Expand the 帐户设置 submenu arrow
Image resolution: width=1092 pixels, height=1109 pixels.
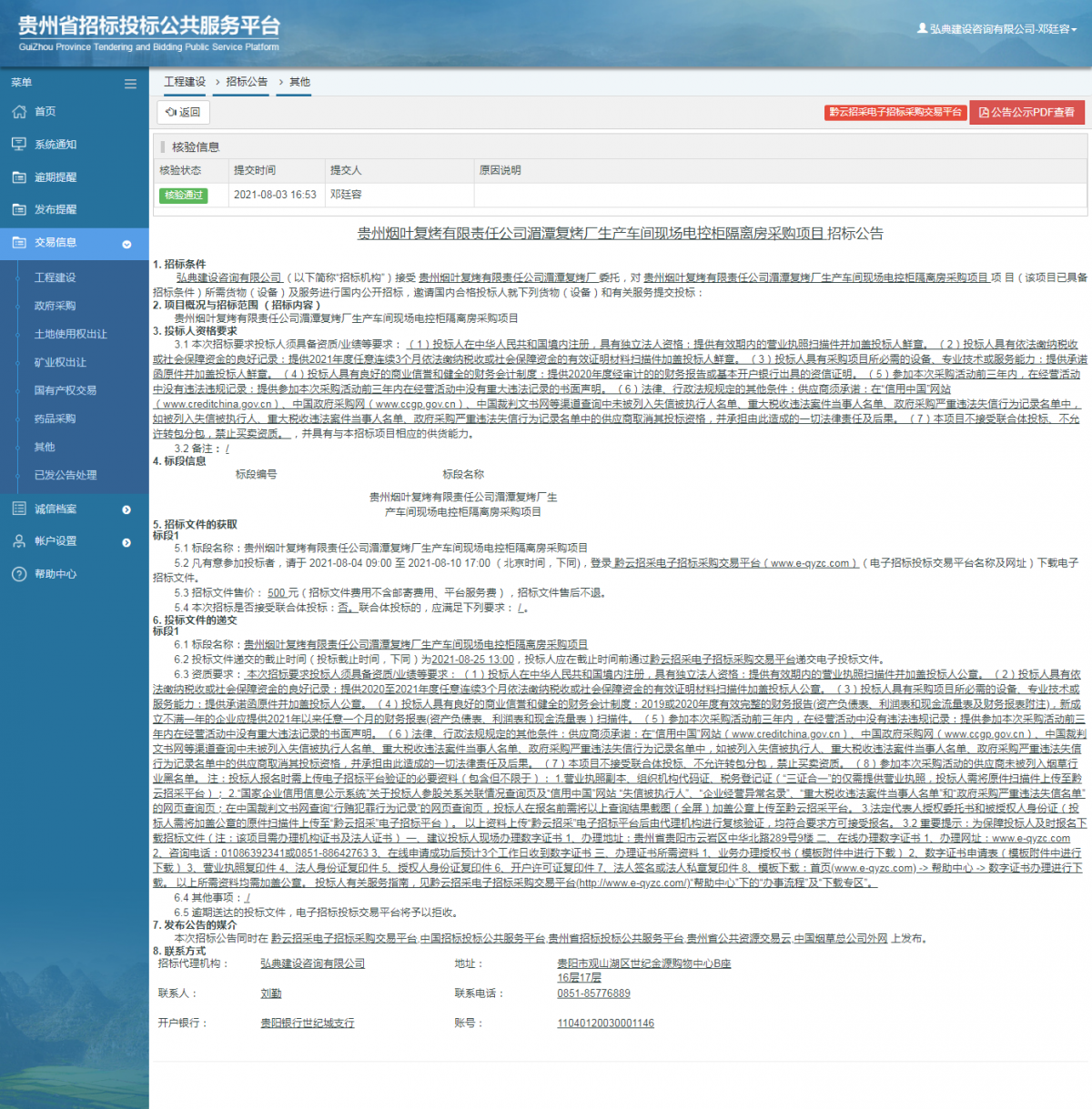126,542
